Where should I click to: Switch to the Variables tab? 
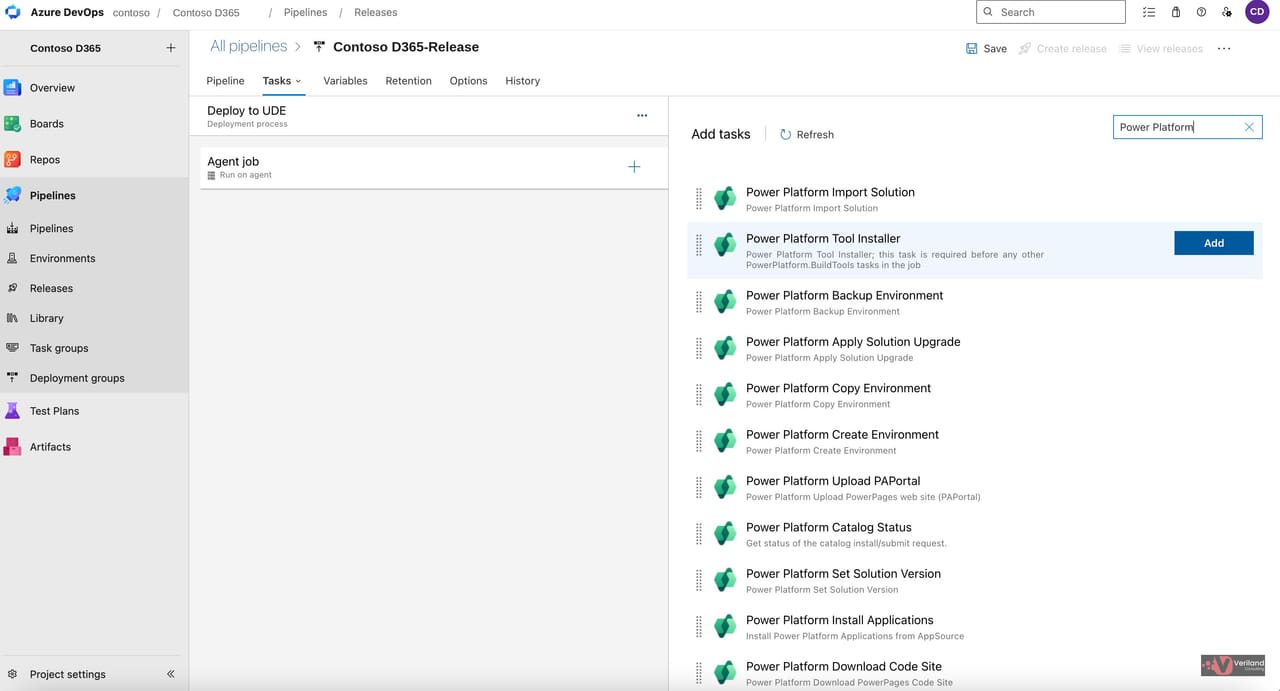345,81
